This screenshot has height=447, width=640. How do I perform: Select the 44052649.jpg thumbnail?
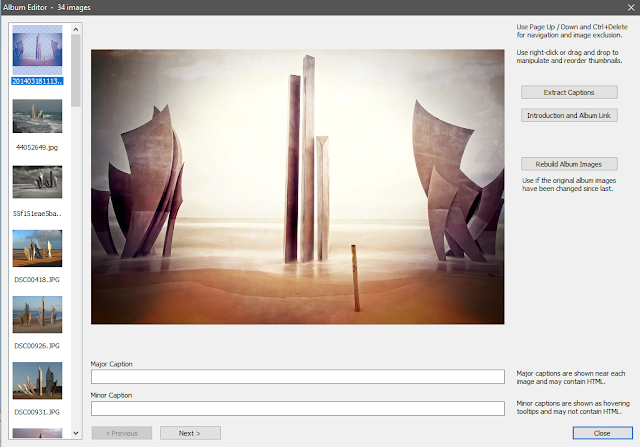pyautogui.click(x=37, y=116)
